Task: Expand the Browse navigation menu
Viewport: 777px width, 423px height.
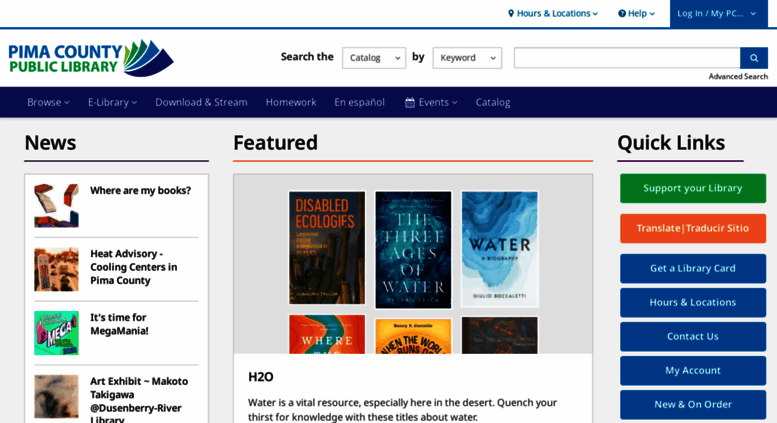Action: (x=48, y=102)
